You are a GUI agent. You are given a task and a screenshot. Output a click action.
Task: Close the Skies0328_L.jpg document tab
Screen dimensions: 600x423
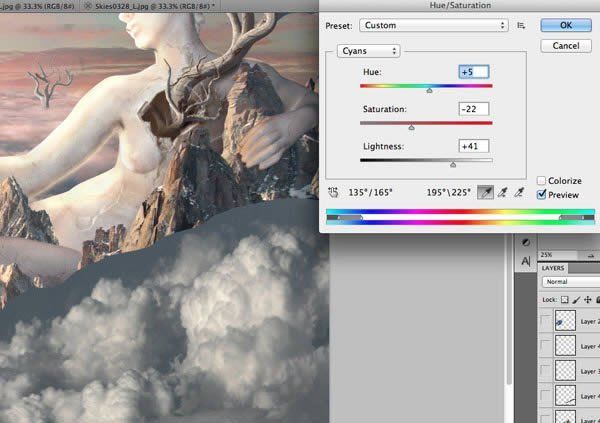(88, 6)
